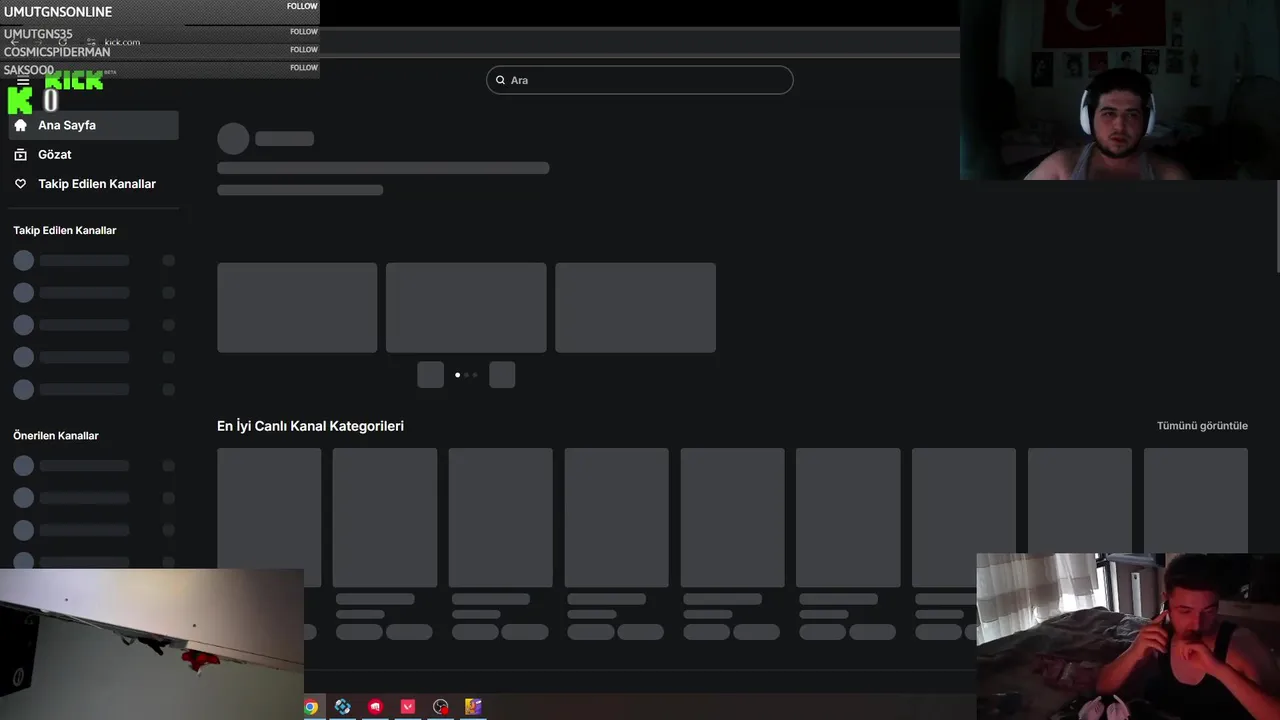
Task: Open Google Chrome from the taskbar
Action: [311, 707]
